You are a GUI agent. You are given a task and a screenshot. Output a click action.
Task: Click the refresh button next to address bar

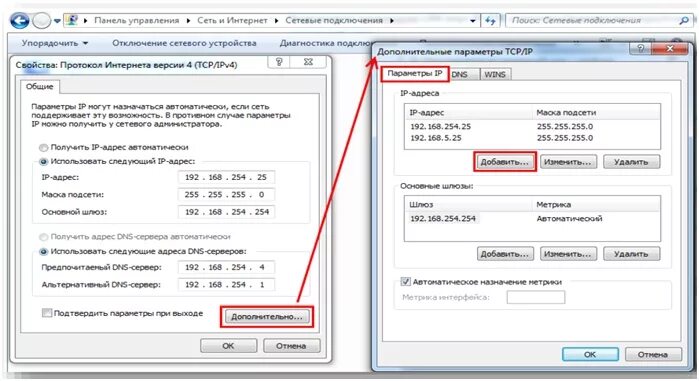tap(490, 20)
